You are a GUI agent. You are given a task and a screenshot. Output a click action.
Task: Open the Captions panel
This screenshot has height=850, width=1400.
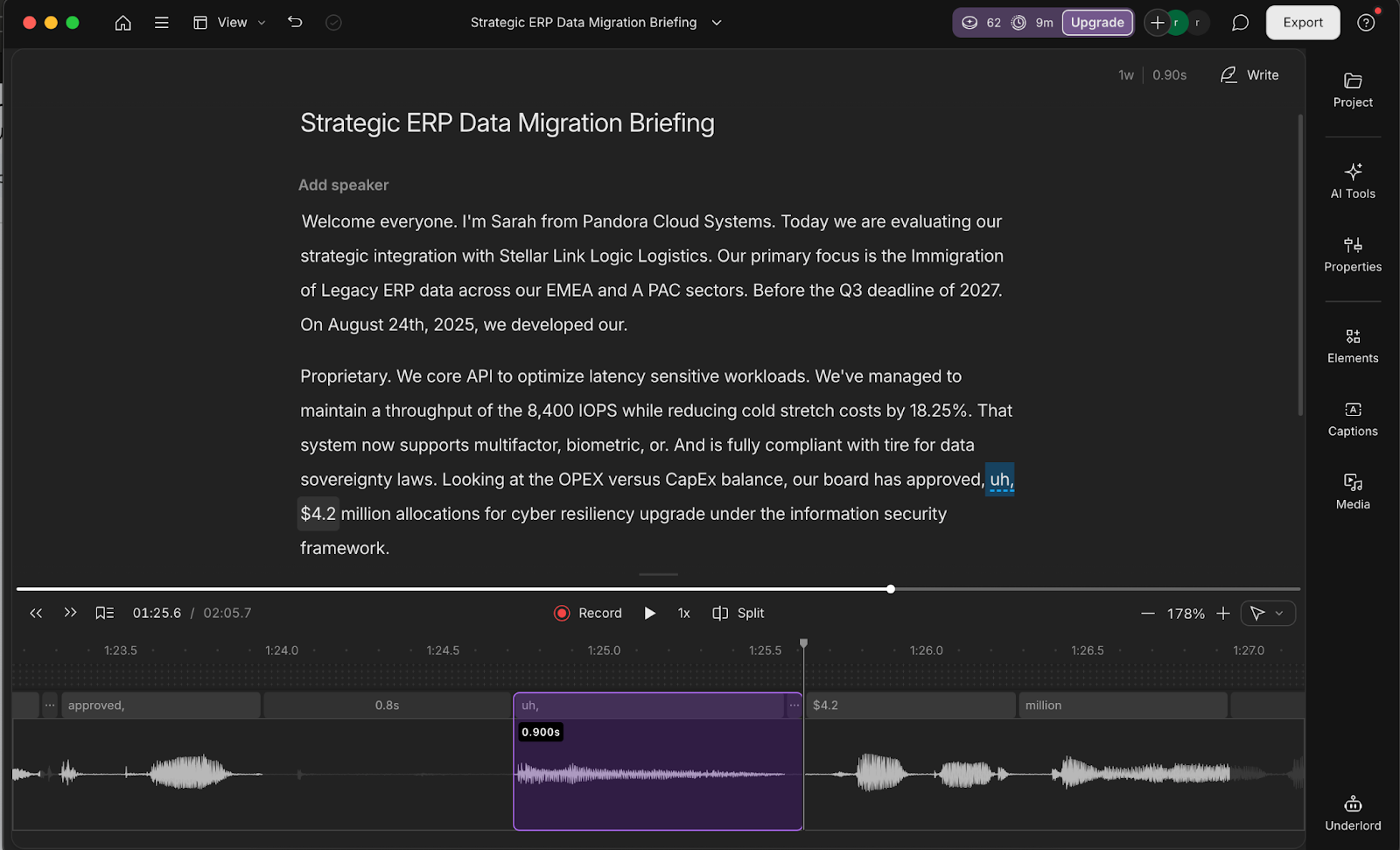pos(1352,418)
